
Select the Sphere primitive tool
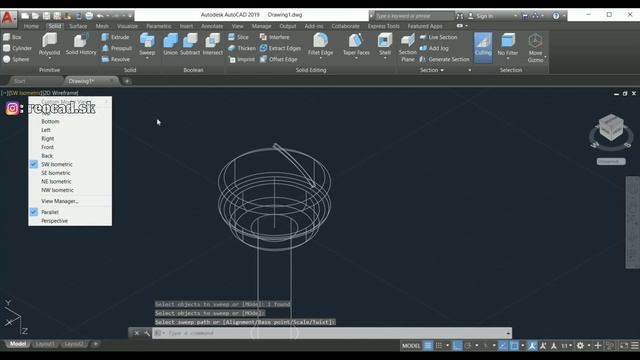pyautogui.click(x=16, y=59)
